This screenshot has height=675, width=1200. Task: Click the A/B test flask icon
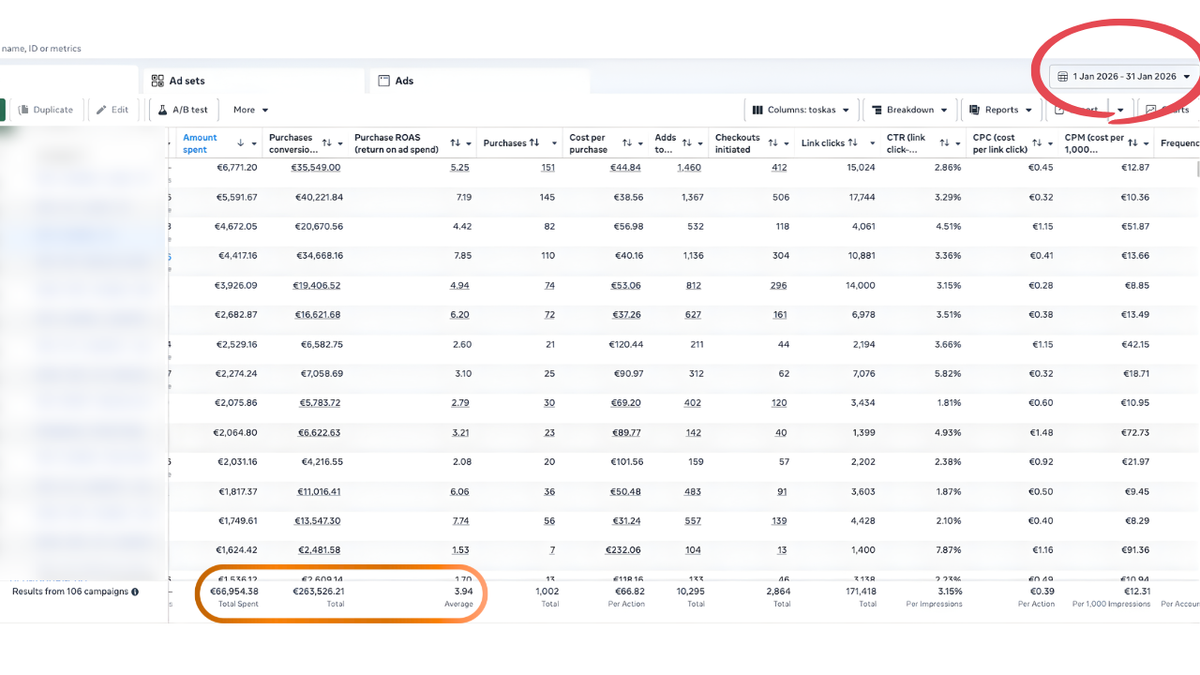coord(163,110)
